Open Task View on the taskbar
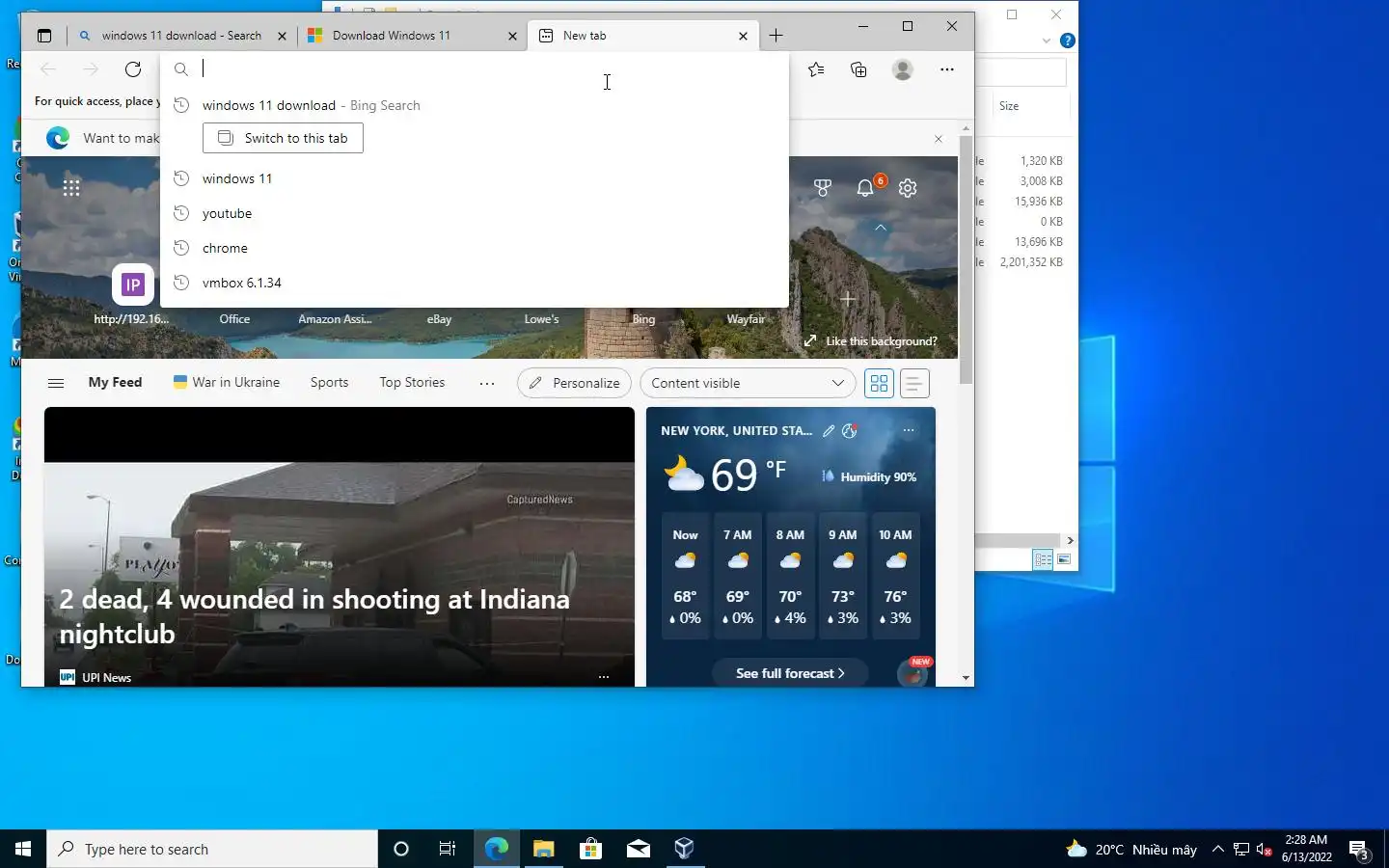Viewport: 1389px width, 868px height. click(x=448, y=849)
